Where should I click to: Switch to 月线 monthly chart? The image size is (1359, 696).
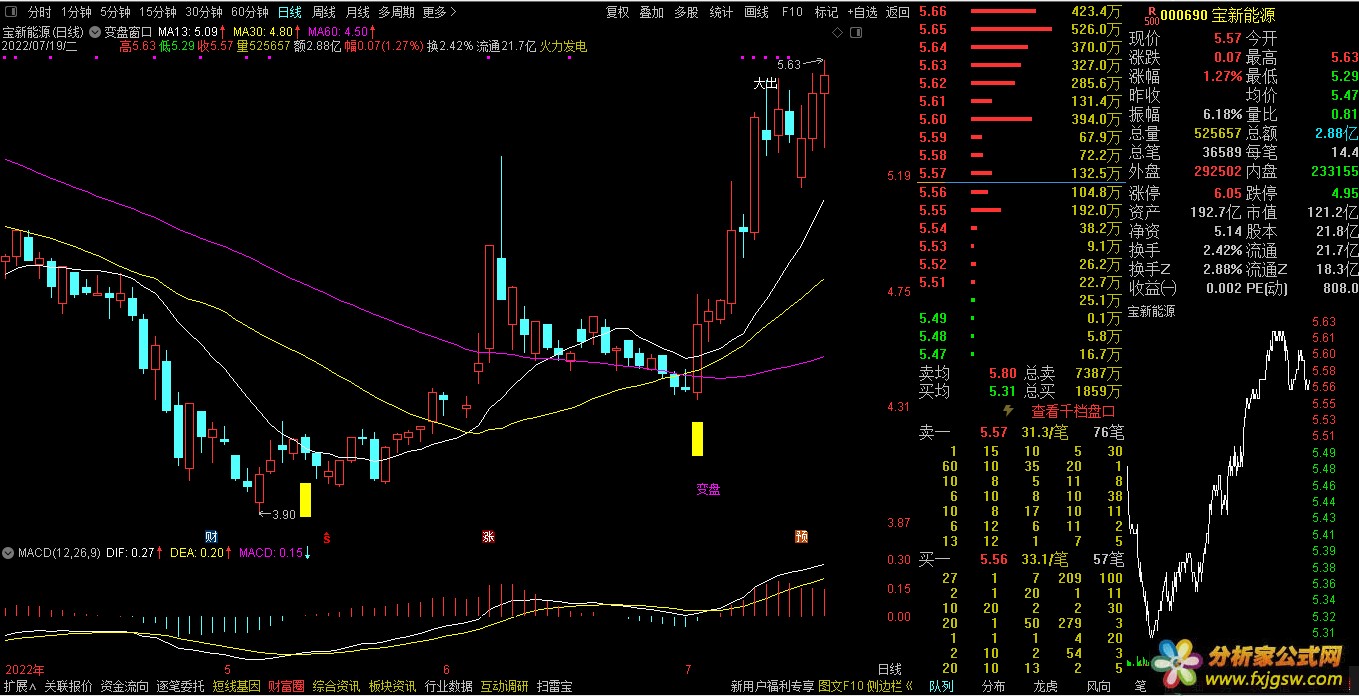click(357, 13)
